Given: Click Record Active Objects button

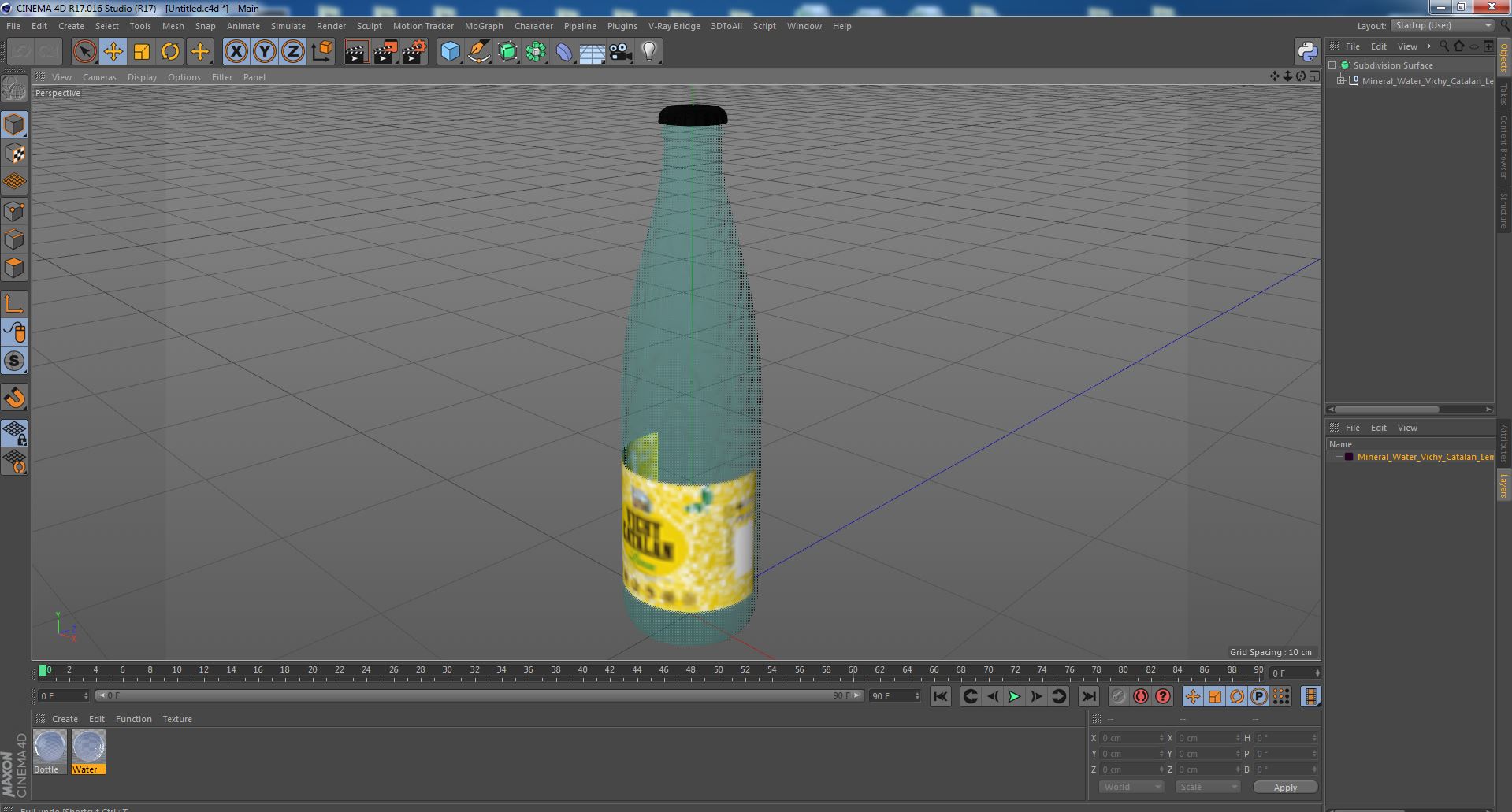Looking at the screenshot, I should pos(1118,696).
